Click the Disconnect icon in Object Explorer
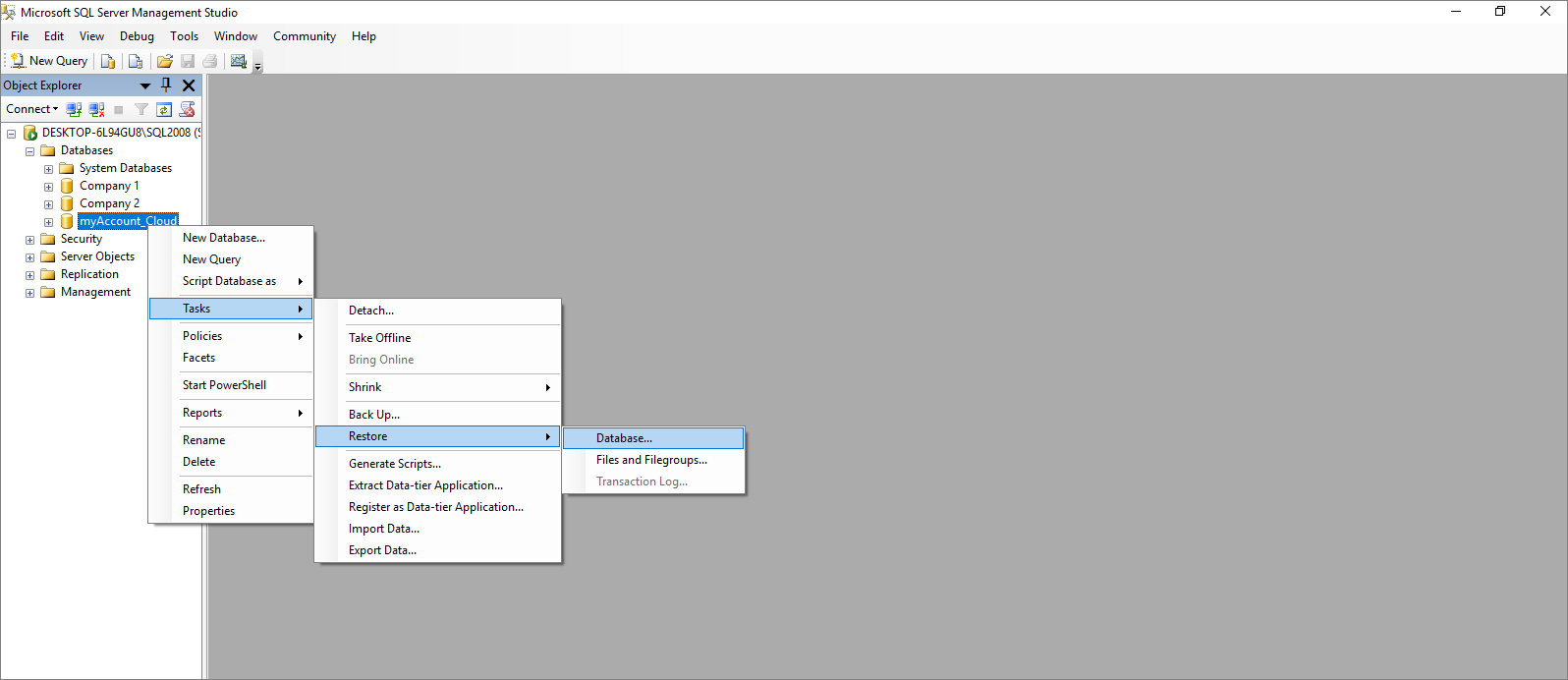 tap(96, 109)
